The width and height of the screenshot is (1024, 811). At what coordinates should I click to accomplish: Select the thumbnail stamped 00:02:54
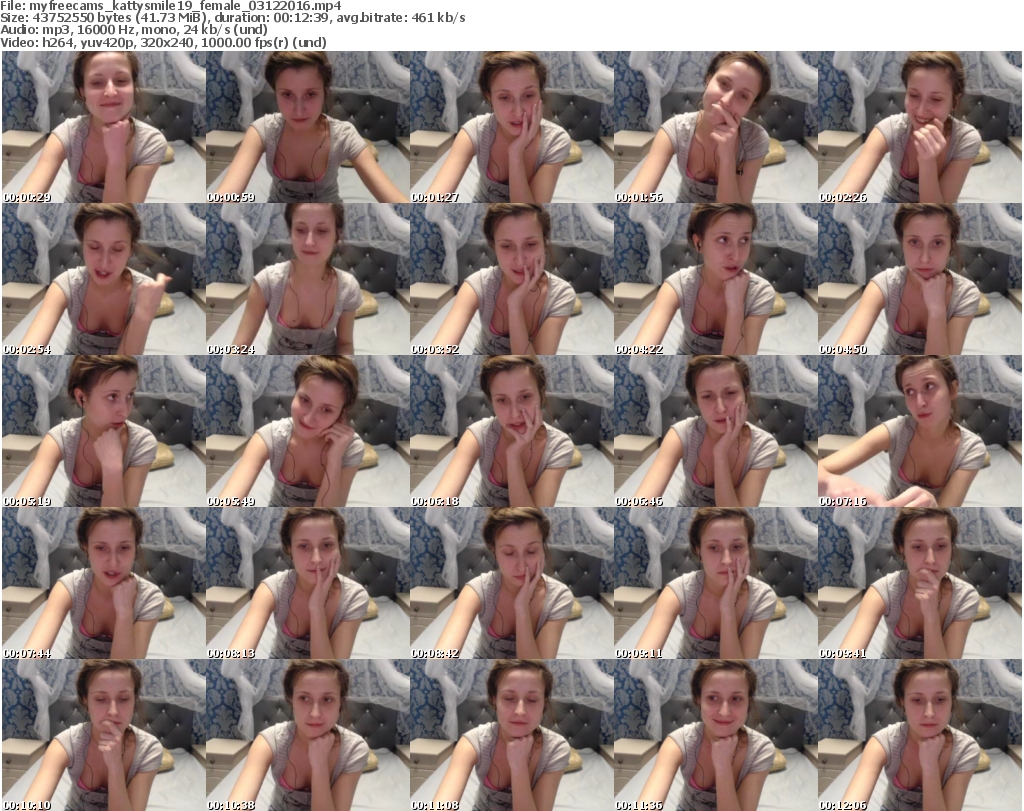104,279
